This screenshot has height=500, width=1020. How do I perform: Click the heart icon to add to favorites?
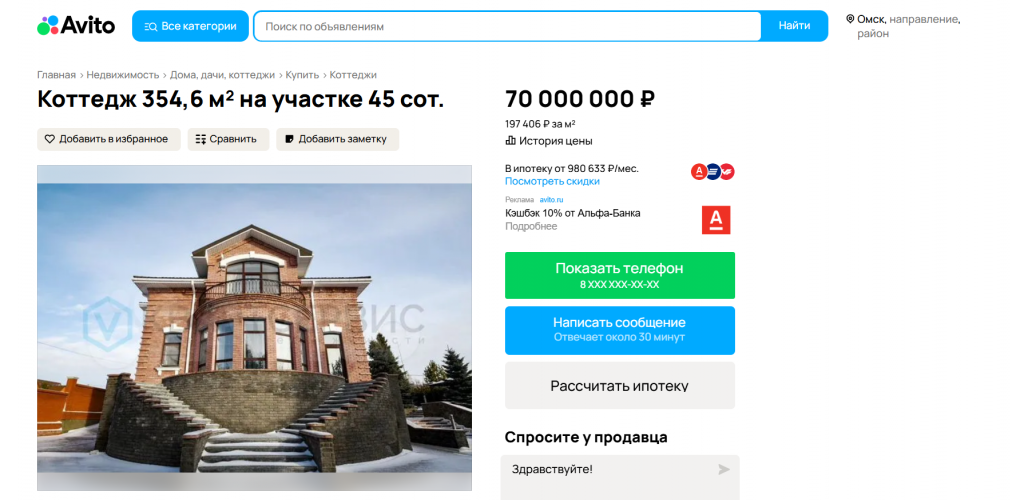pos(49,139)
